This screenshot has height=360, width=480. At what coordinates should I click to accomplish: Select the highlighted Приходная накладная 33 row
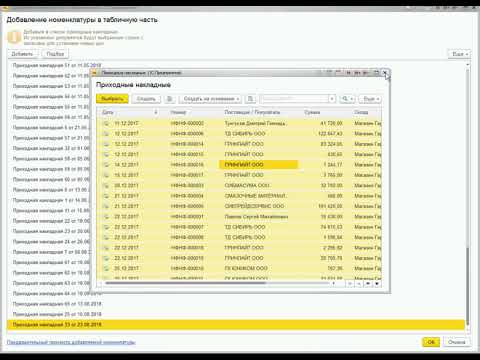[x=236, y=324]
